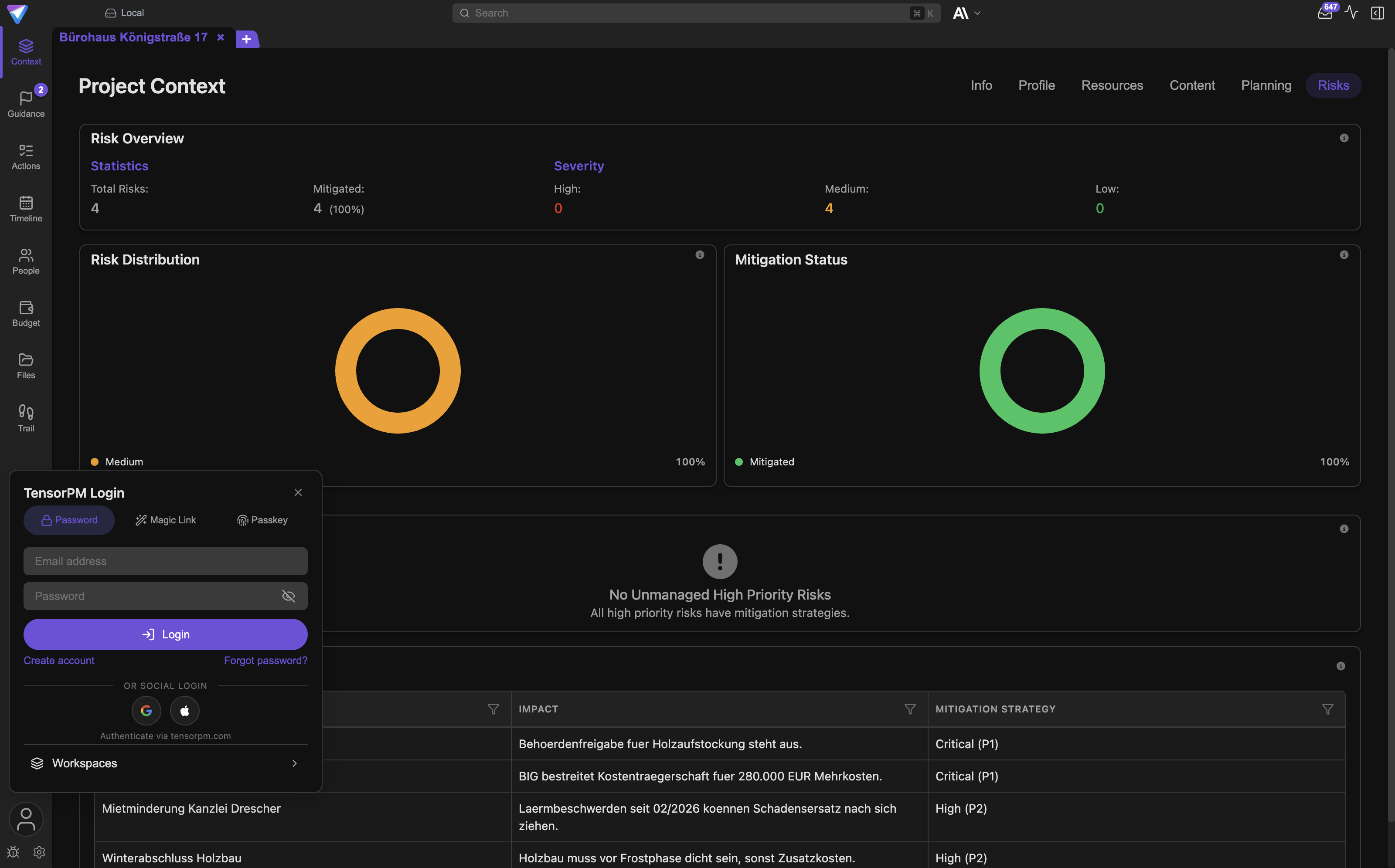The height and width of the screenshot is (868, 1395).
Task: Open inbox with 647 badge
Action: tap(1325, 13)
